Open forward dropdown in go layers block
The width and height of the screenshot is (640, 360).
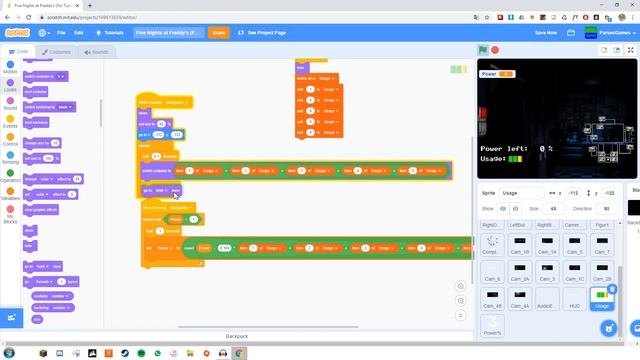point(44,282)
